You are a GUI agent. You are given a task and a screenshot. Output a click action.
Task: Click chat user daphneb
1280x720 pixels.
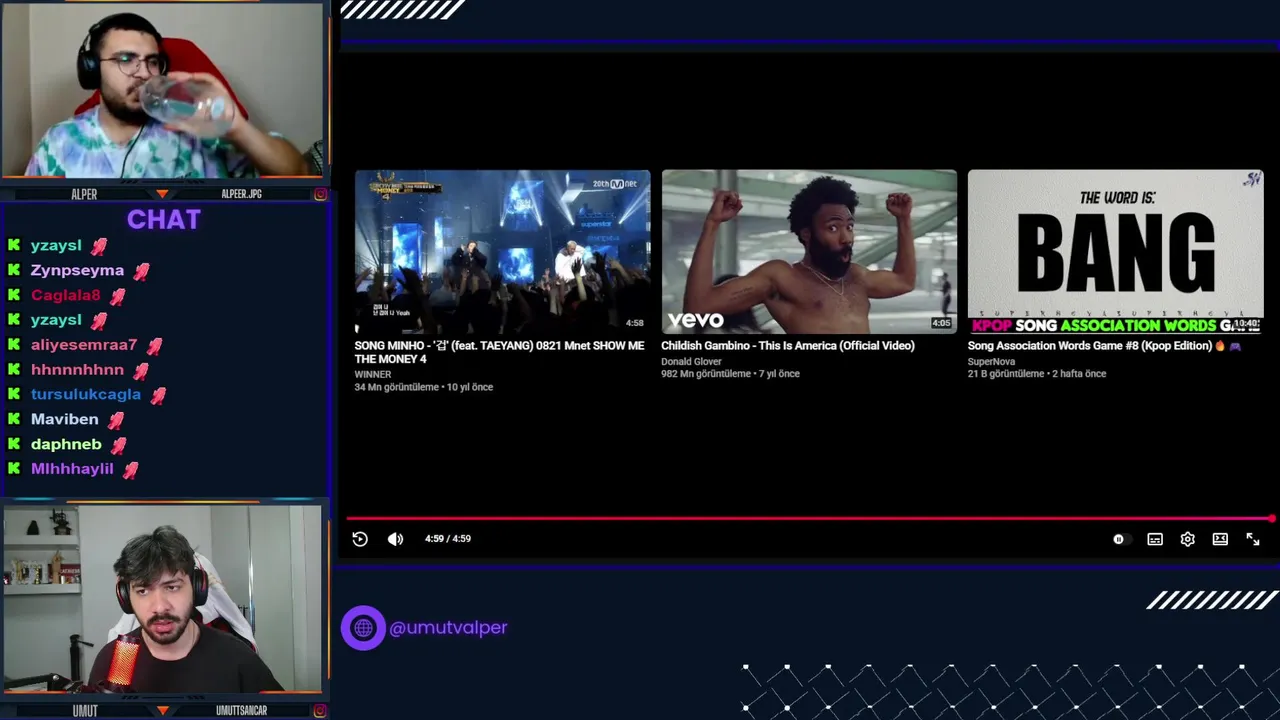tap(66, 444)
